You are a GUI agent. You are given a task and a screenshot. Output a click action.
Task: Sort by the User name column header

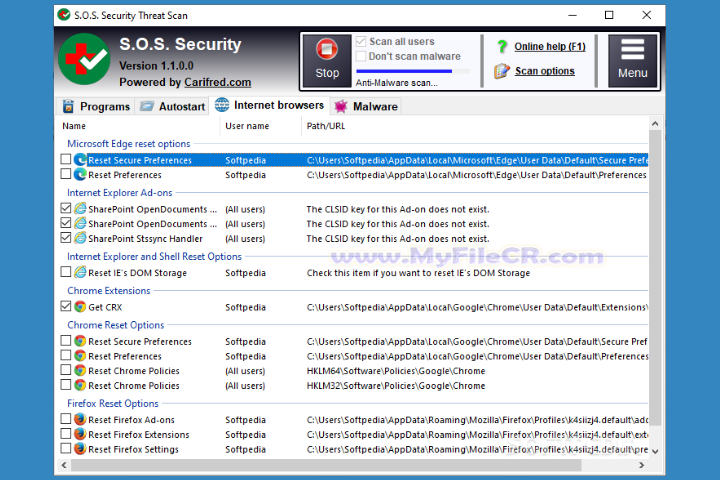247,126
